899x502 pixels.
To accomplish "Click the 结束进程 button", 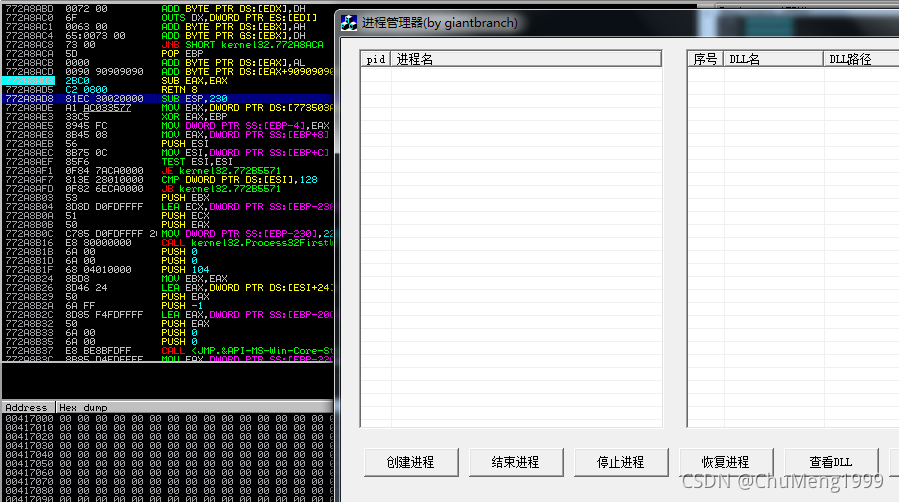I will click(516, 462).
